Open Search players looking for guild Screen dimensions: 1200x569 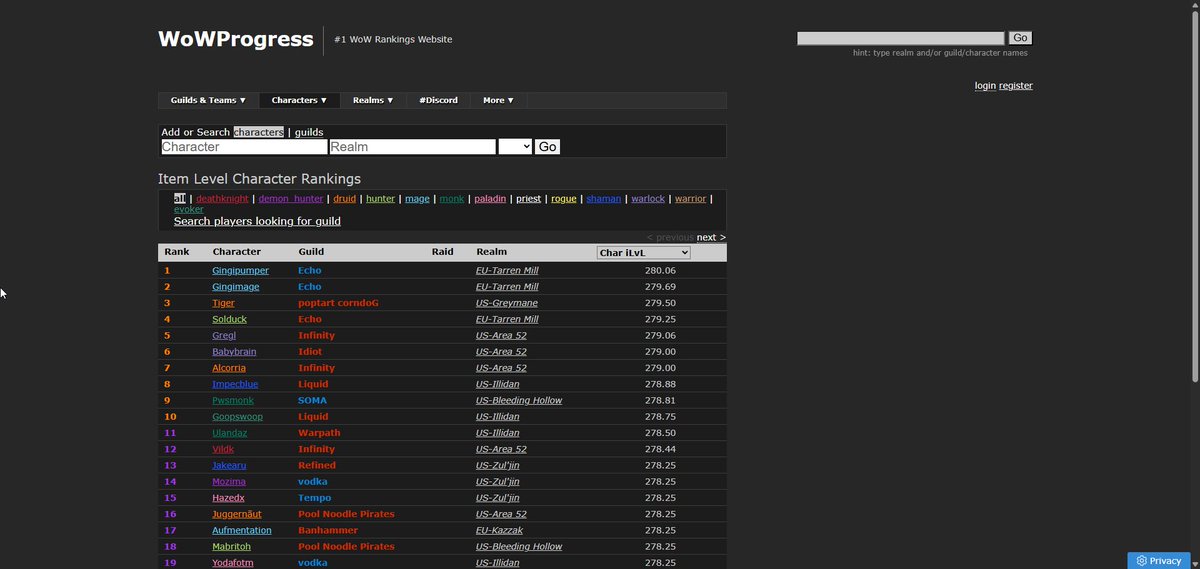point(257,221)
